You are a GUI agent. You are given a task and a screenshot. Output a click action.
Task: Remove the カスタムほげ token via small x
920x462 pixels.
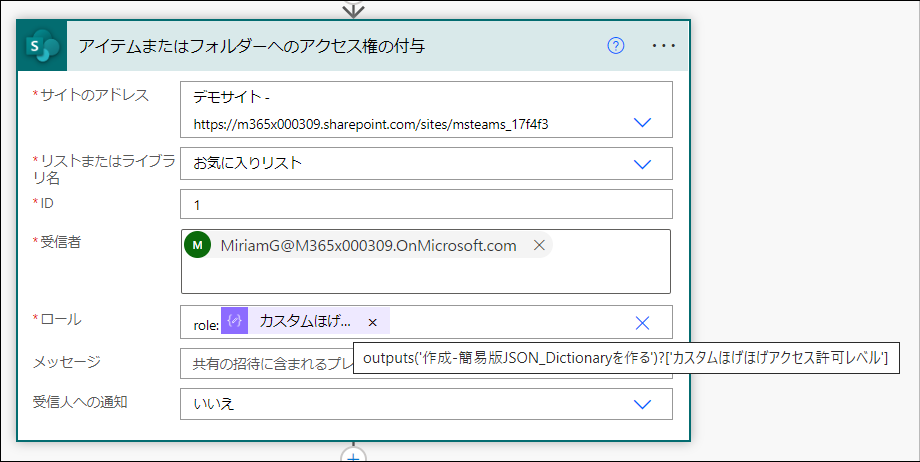[372, 322]
